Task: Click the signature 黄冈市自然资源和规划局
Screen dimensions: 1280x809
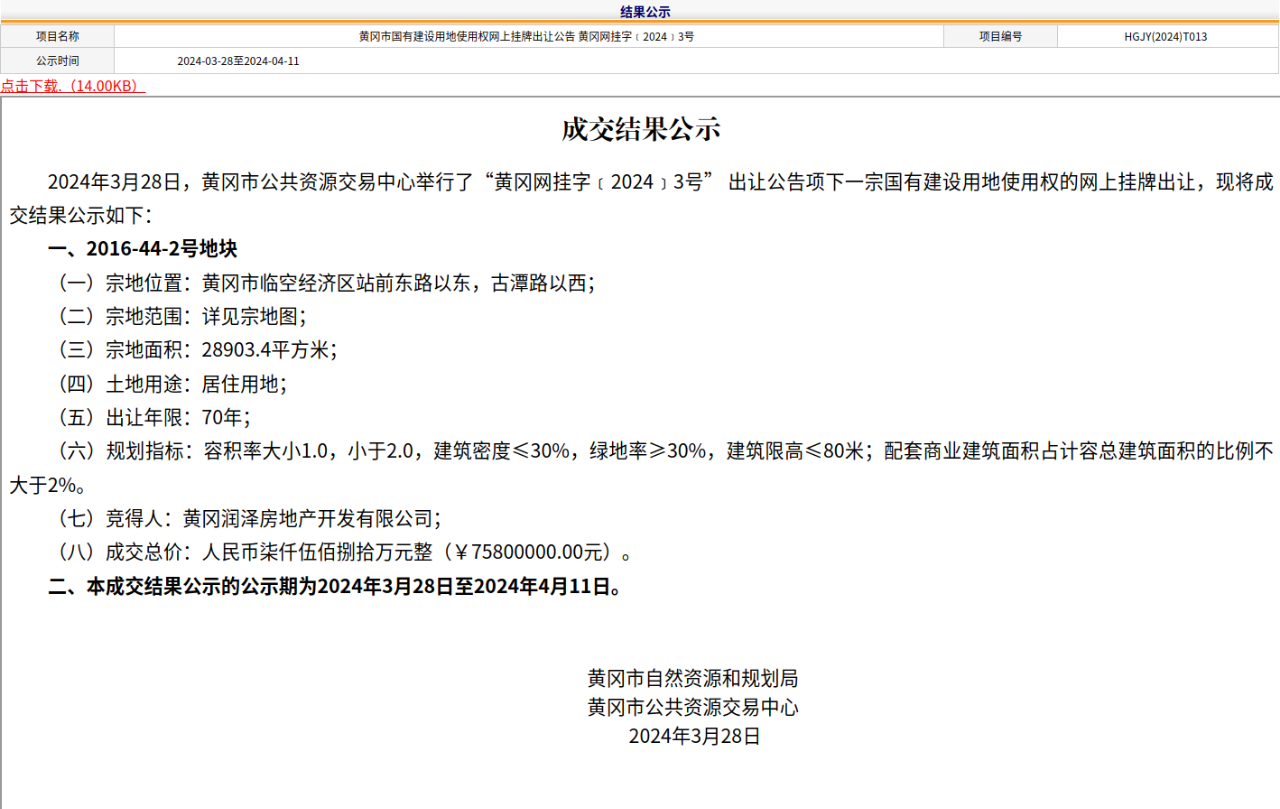Action: (693, 679)
